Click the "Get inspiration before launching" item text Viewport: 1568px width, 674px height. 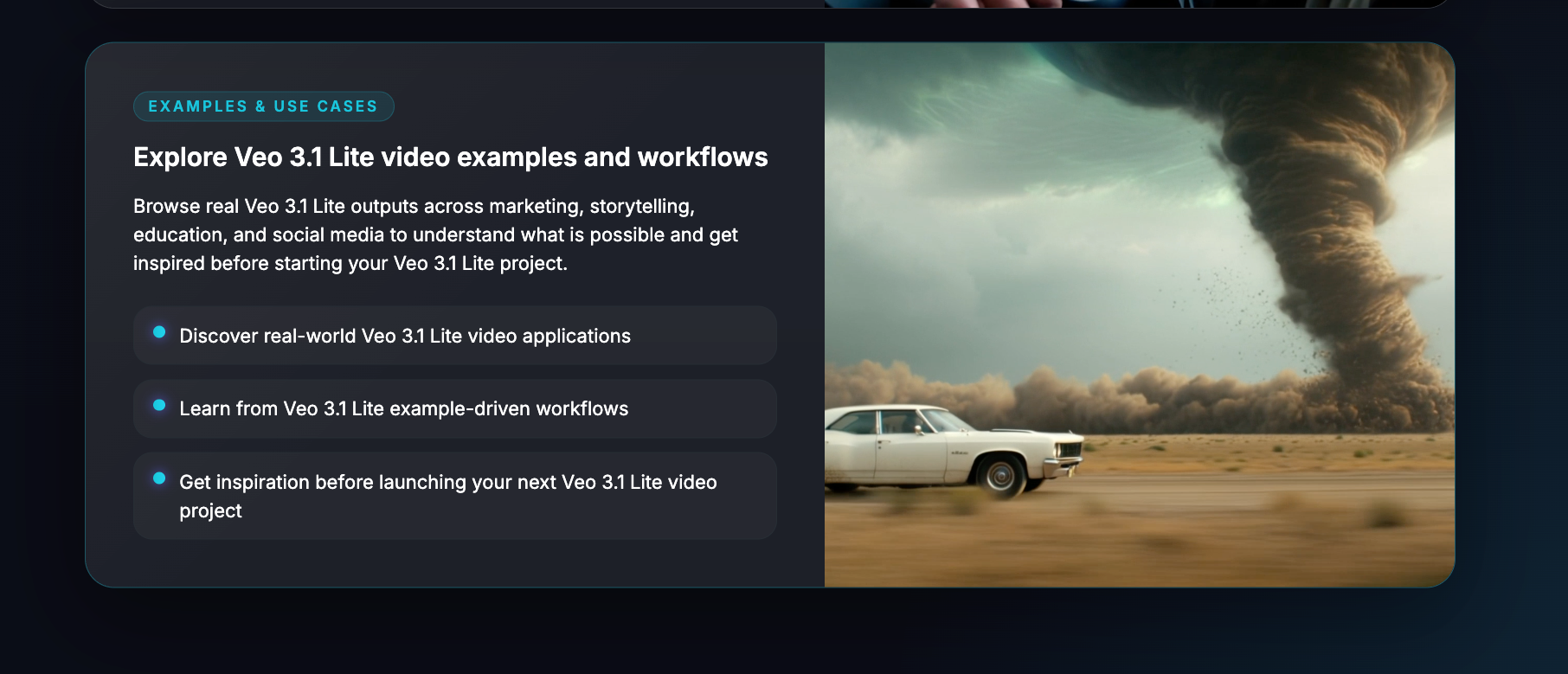[447, 482]
